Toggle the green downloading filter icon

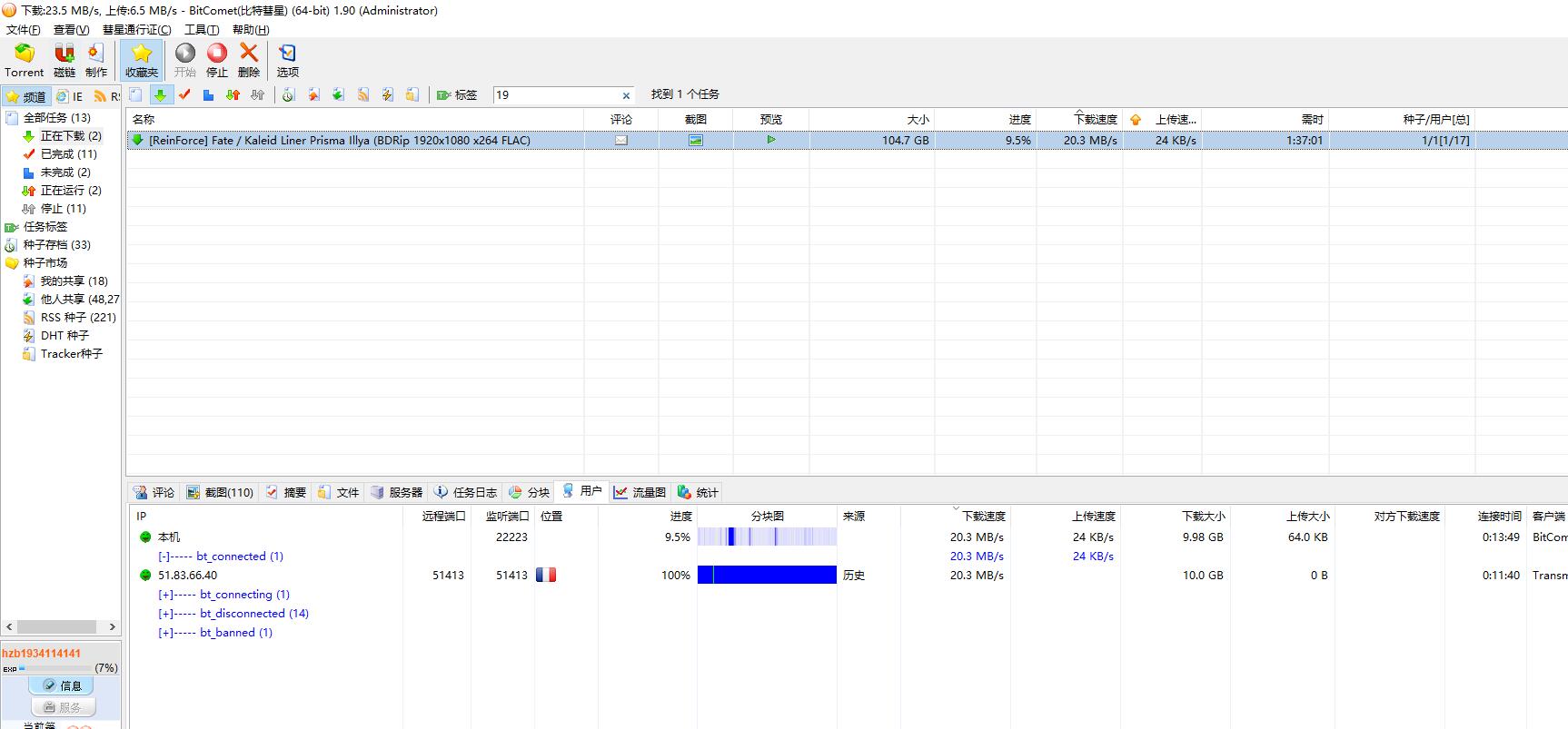point(160,94)
